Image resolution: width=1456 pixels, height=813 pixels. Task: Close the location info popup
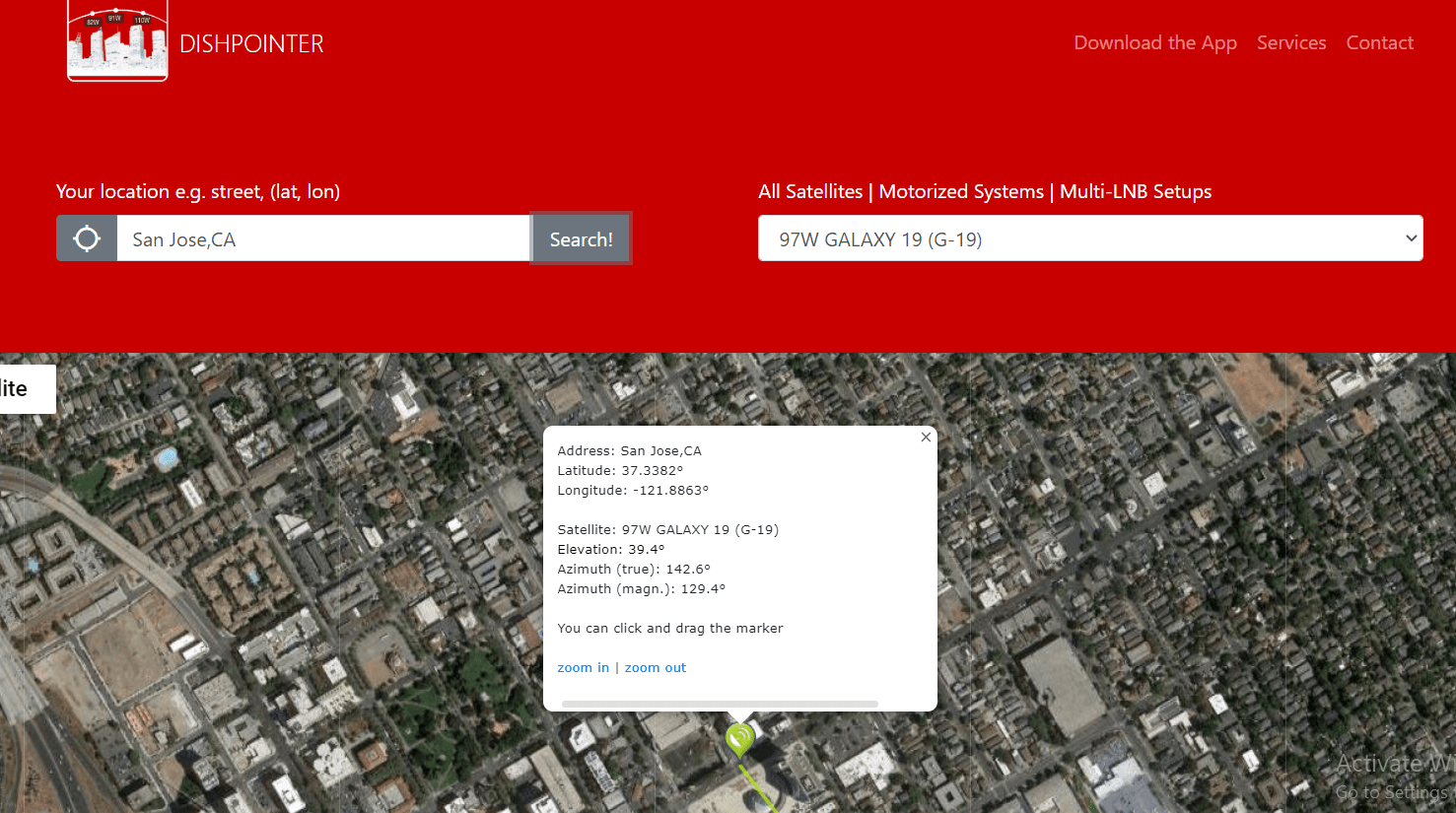pos(926,438)
